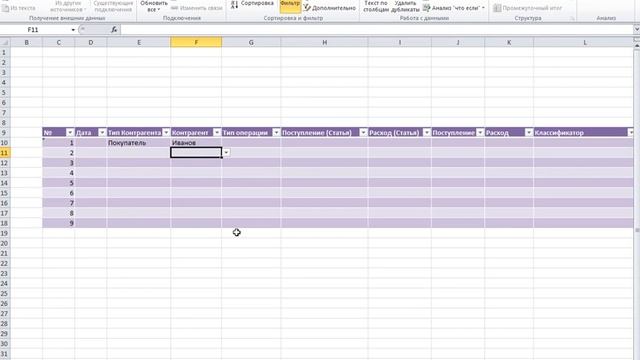Select the active cell F11

pyautogui.click(x=196, y=153)
